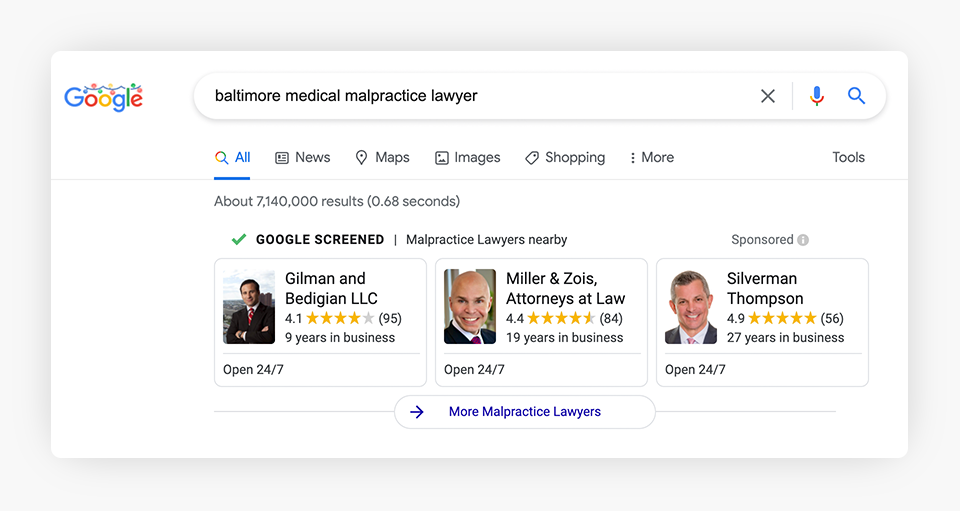The width and height of the screenshot is (960, 511).
Task: Select the All results tab
Action: [x=232, y=158]
